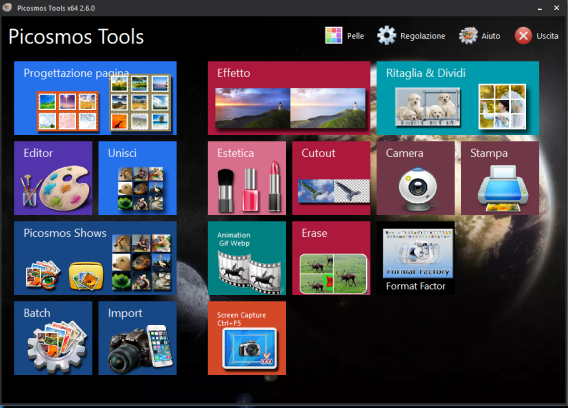Open the Batch processing tile
This screenshot has width=568, height=408.
pyautogui.click(x=53, y=338)
